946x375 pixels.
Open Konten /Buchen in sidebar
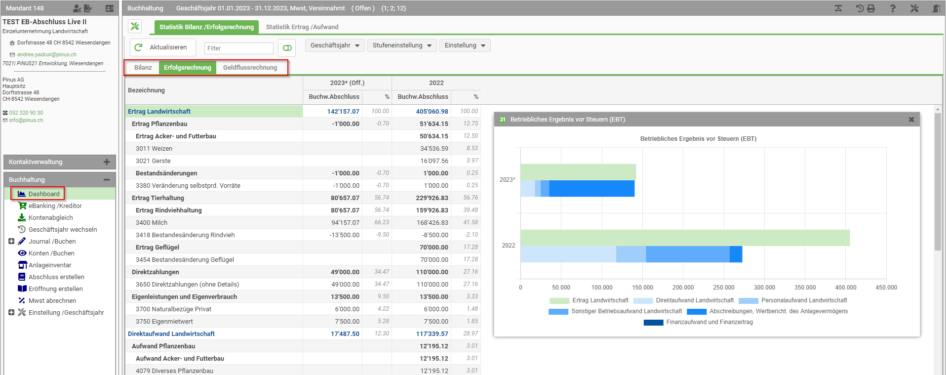pos(51,253)
